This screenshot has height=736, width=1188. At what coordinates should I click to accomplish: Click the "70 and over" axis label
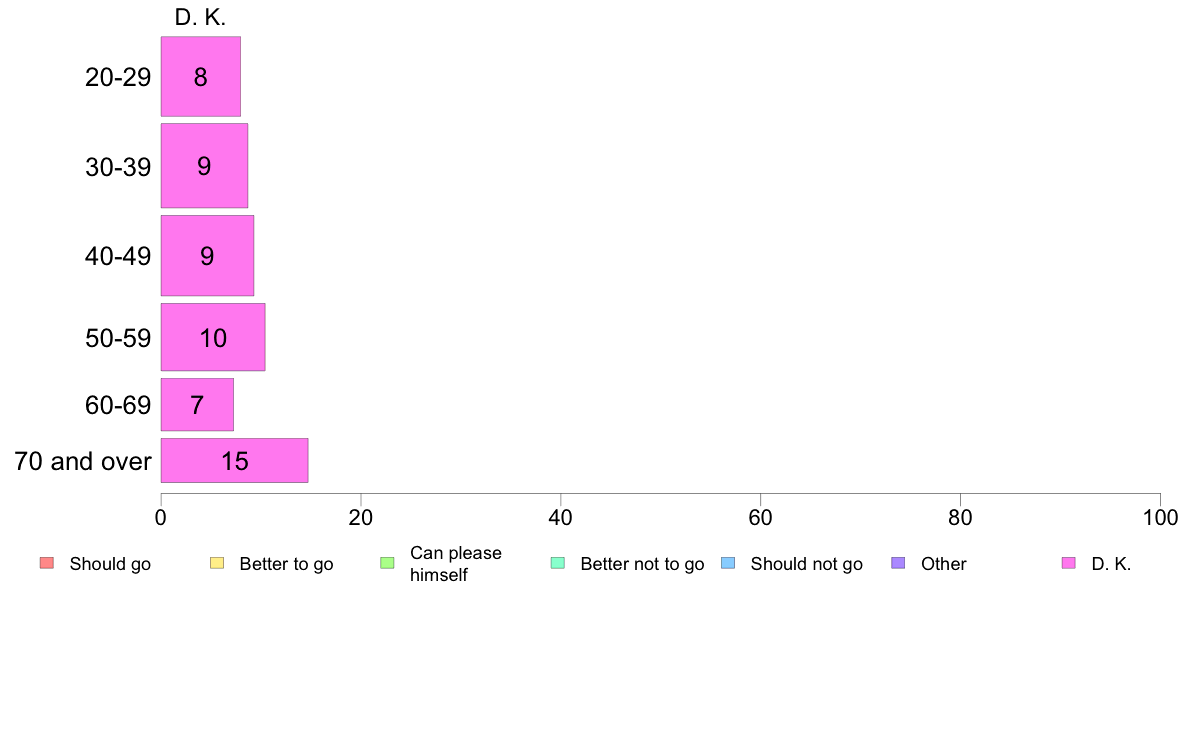point(83,461)
